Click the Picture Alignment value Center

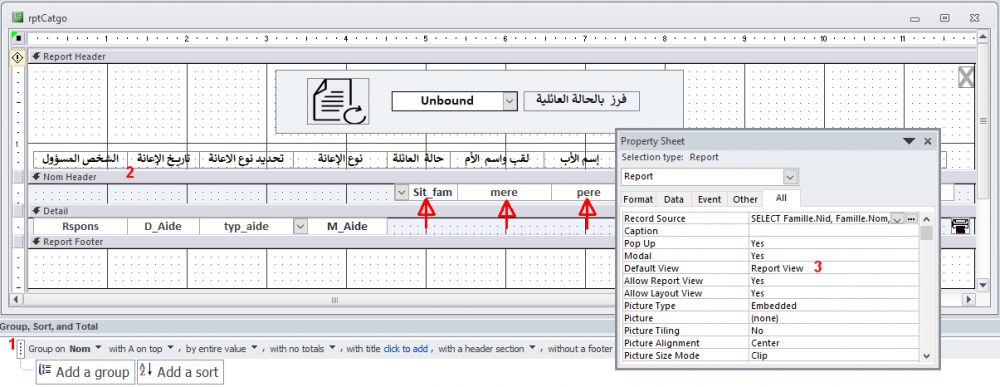[834, 343]
